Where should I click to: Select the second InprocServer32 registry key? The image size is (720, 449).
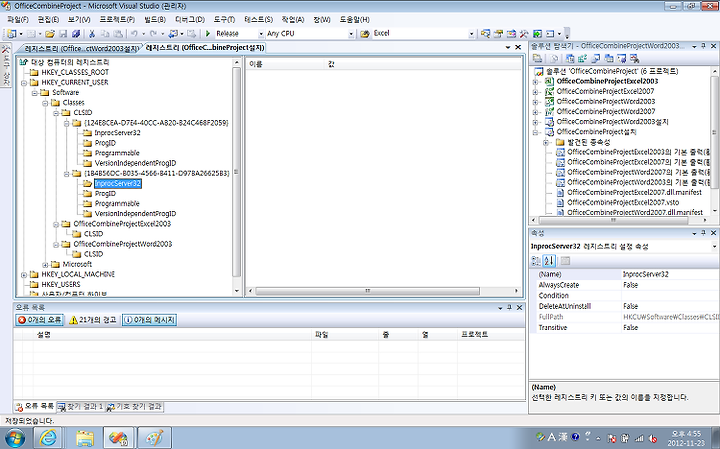coord(118,184)
